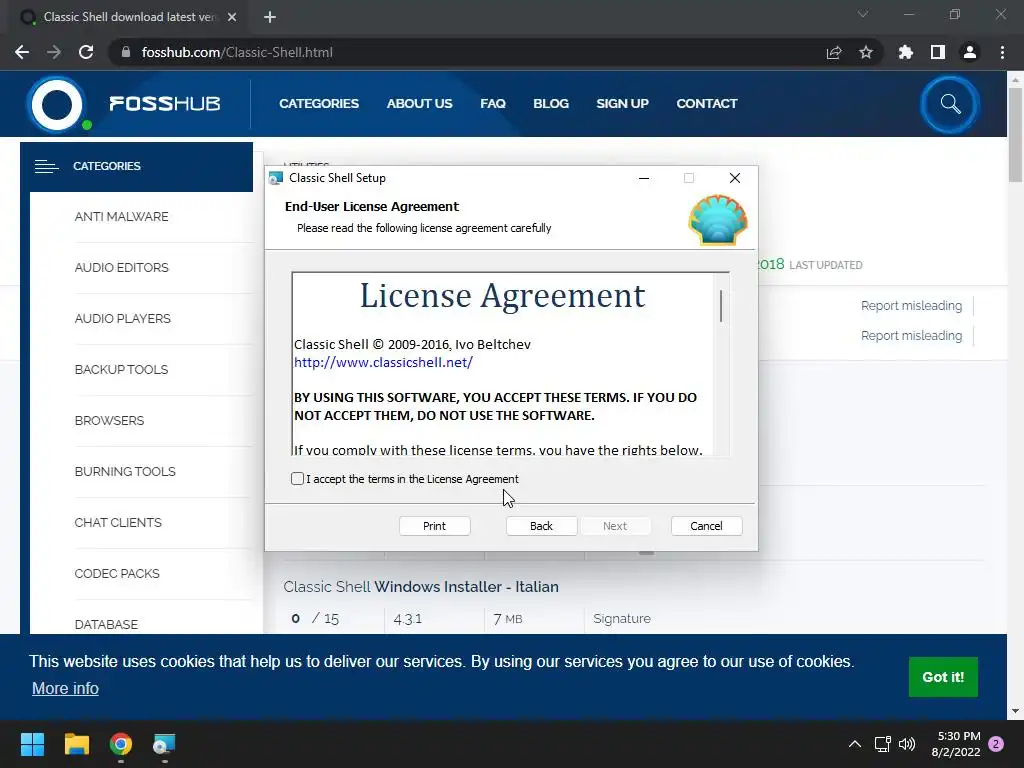
Task: Open the Signature link for Italian installer
Action: (622, 618)
